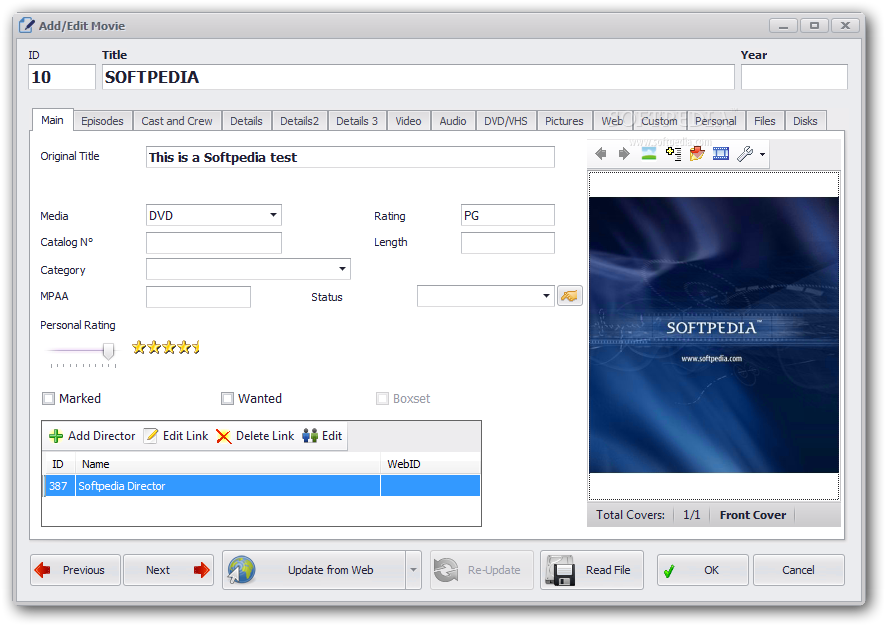This screenshot has width=886, height=626.
Task: Open the DVD/VHS tab
Action: pos(506,121)
